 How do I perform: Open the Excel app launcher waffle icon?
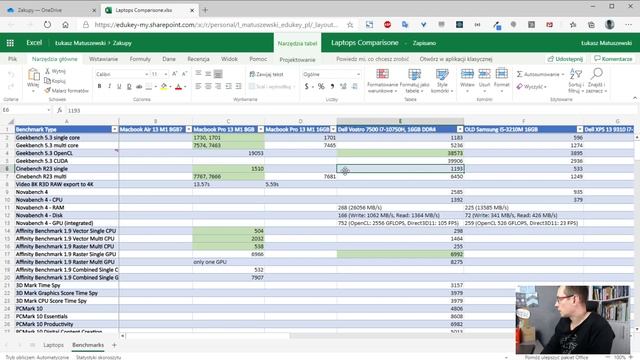tap(10, 43)
